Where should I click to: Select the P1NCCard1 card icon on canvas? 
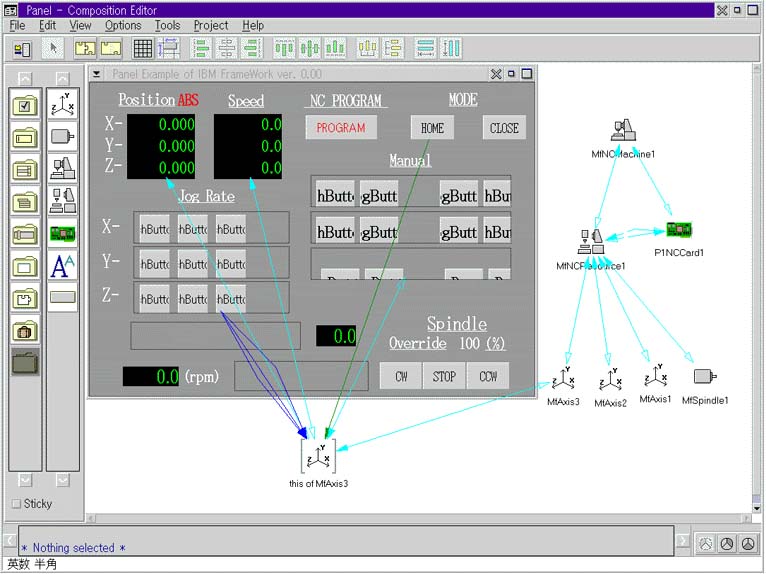(x=679, y=231)
